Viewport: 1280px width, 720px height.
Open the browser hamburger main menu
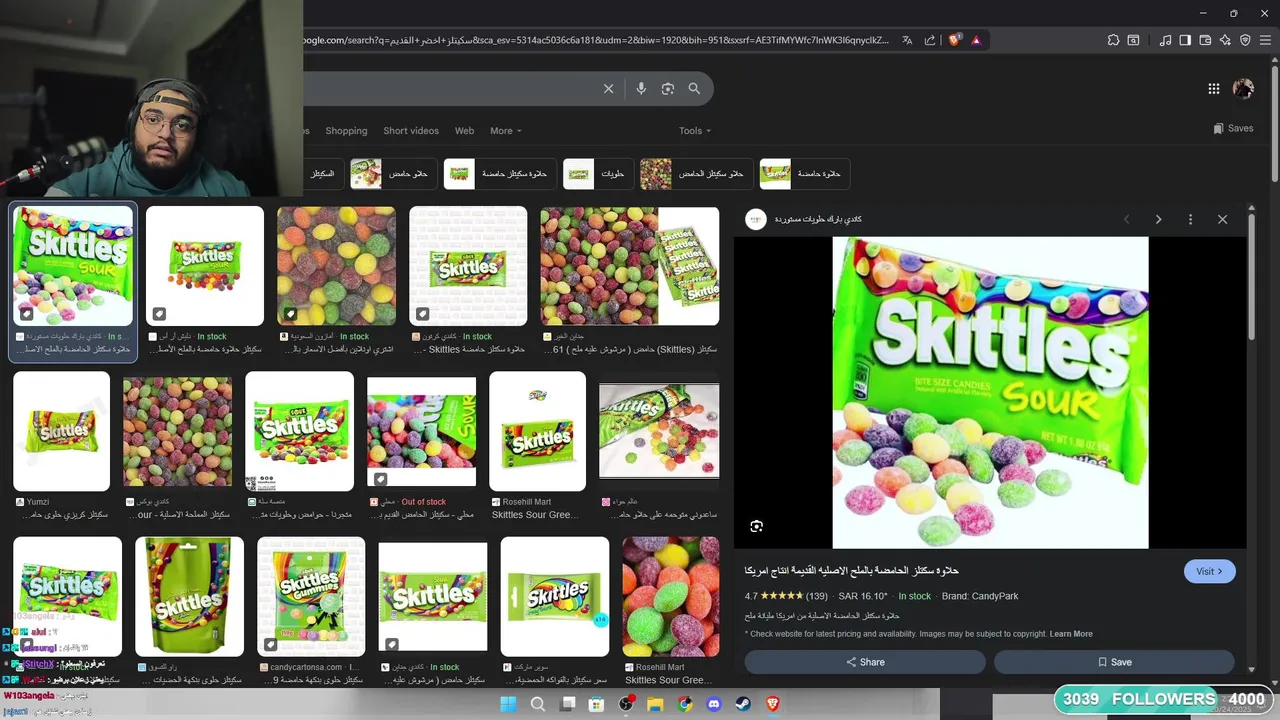[x=1265, y=40]
